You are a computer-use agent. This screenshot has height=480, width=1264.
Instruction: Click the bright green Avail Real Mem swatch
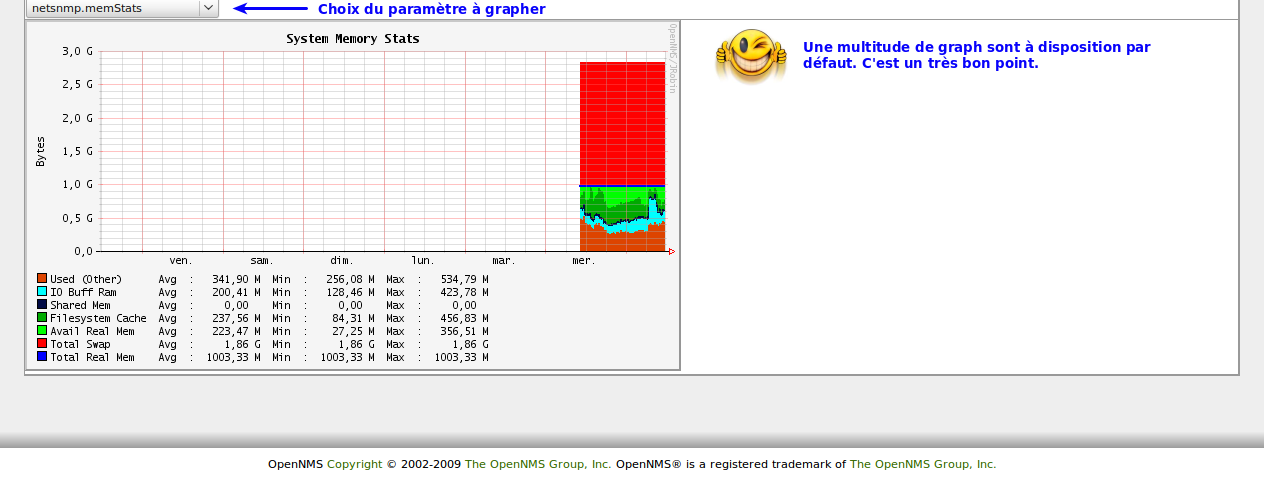(42, 331)
